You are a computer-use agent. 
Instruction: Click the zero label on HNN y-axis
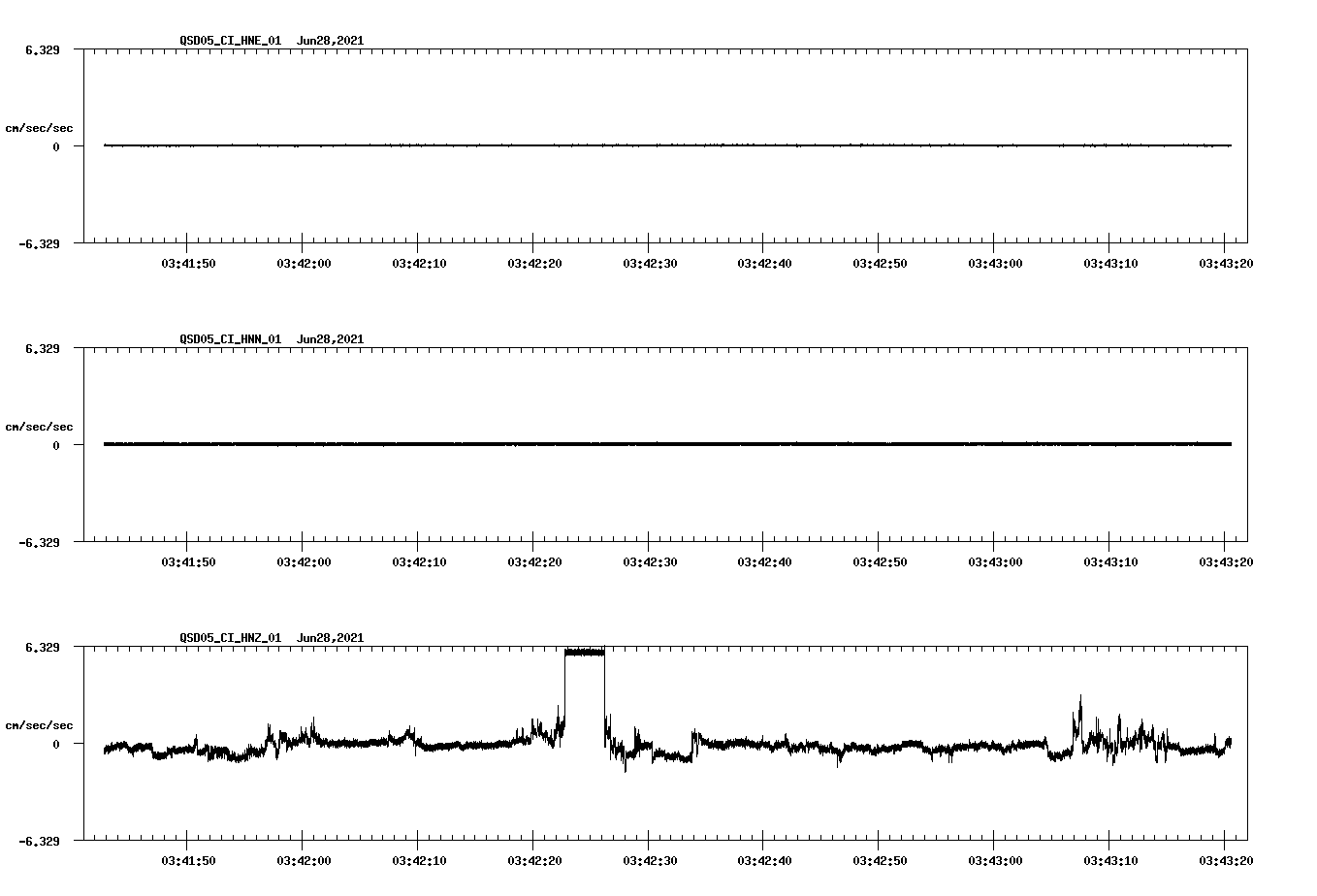(x=56, y=446)
